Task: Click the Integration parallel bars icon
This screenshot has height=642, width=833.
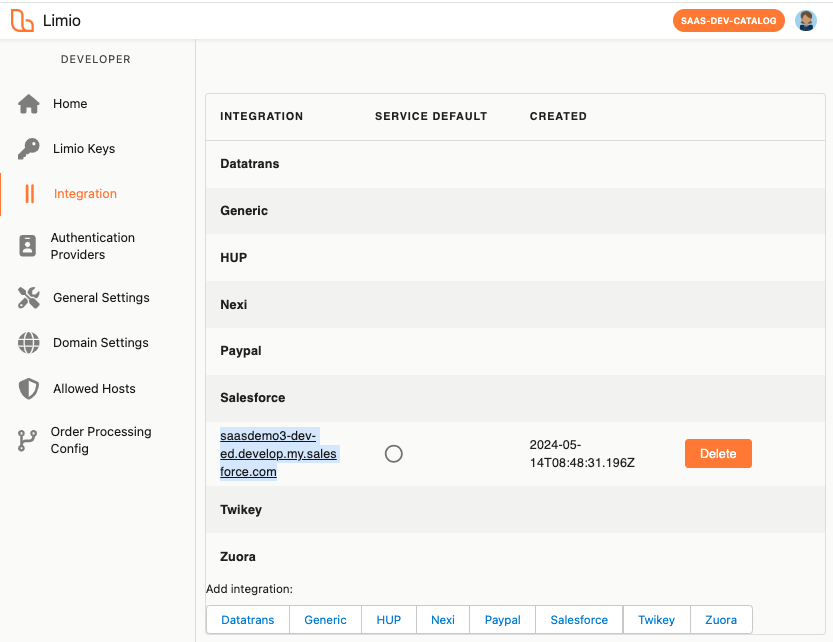Action: tap(30, 194)
